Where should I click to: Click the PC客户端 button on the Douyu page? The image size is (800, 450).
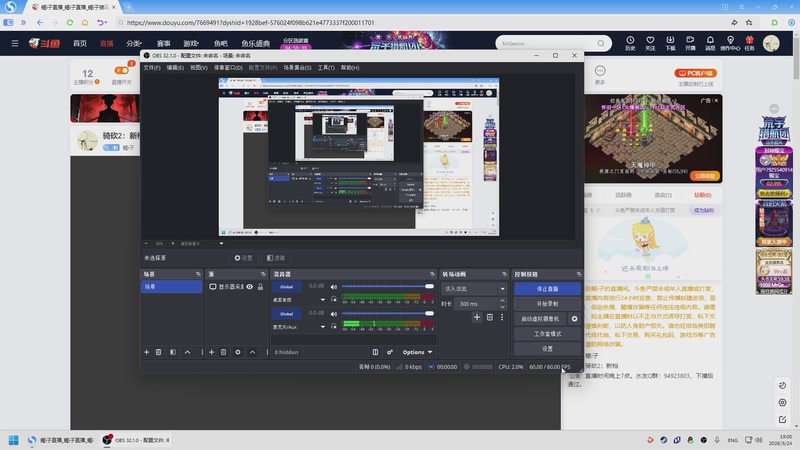[x=695, y=73]
